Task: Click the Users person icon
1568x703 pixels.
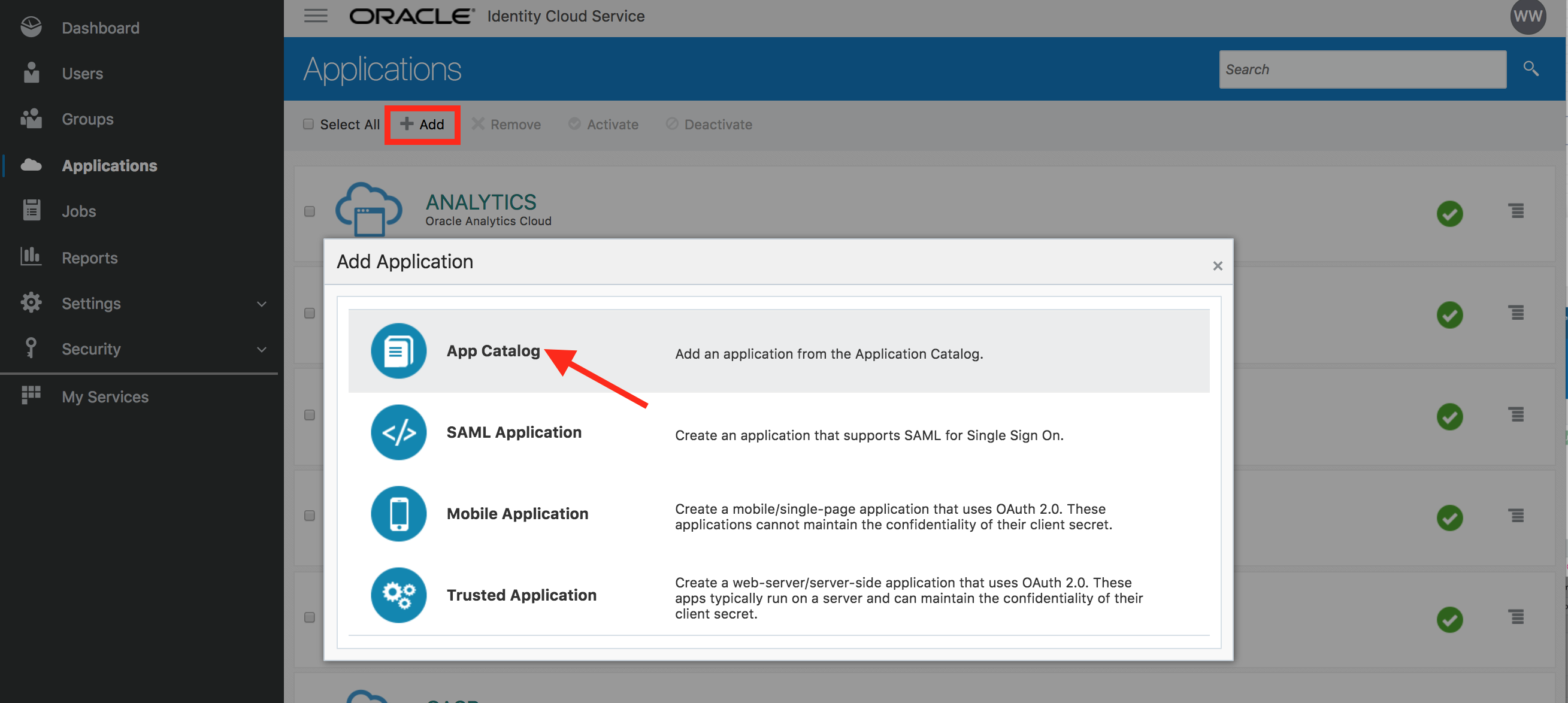Action: click(31, 72)
